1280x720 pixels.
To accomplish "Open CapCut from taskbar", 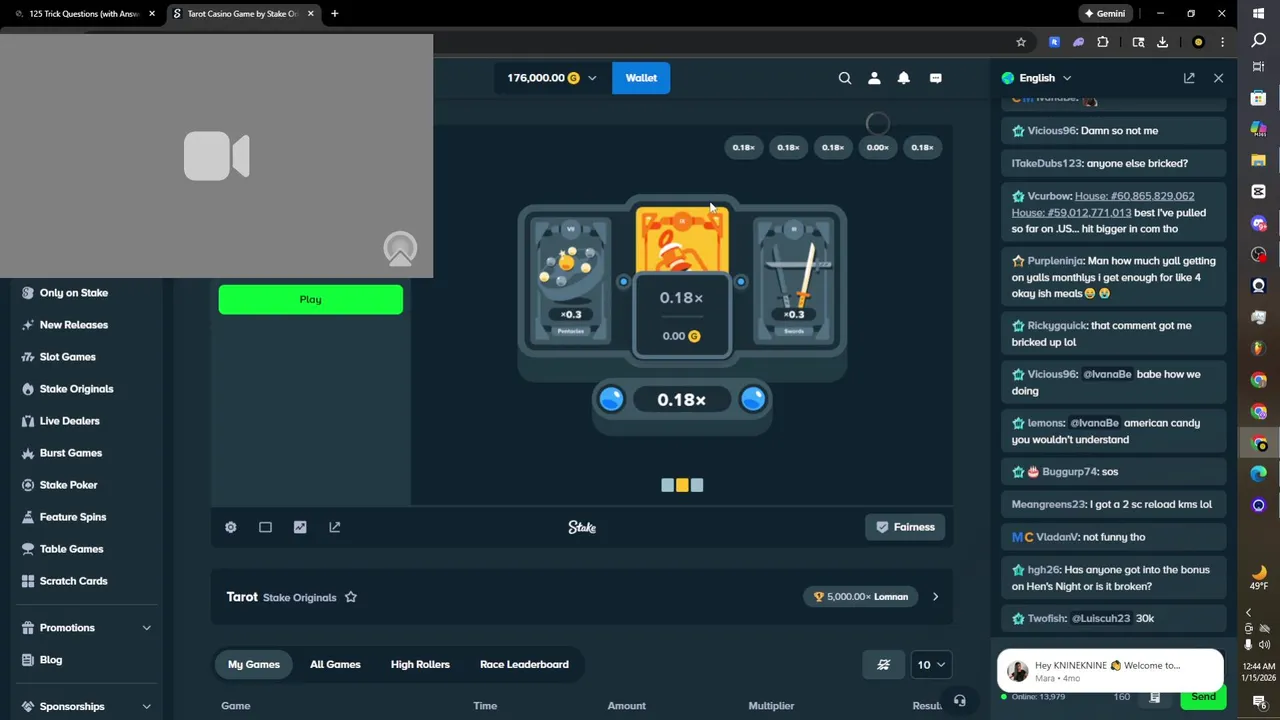I will pyautogui.click(x=1259, y=191).
